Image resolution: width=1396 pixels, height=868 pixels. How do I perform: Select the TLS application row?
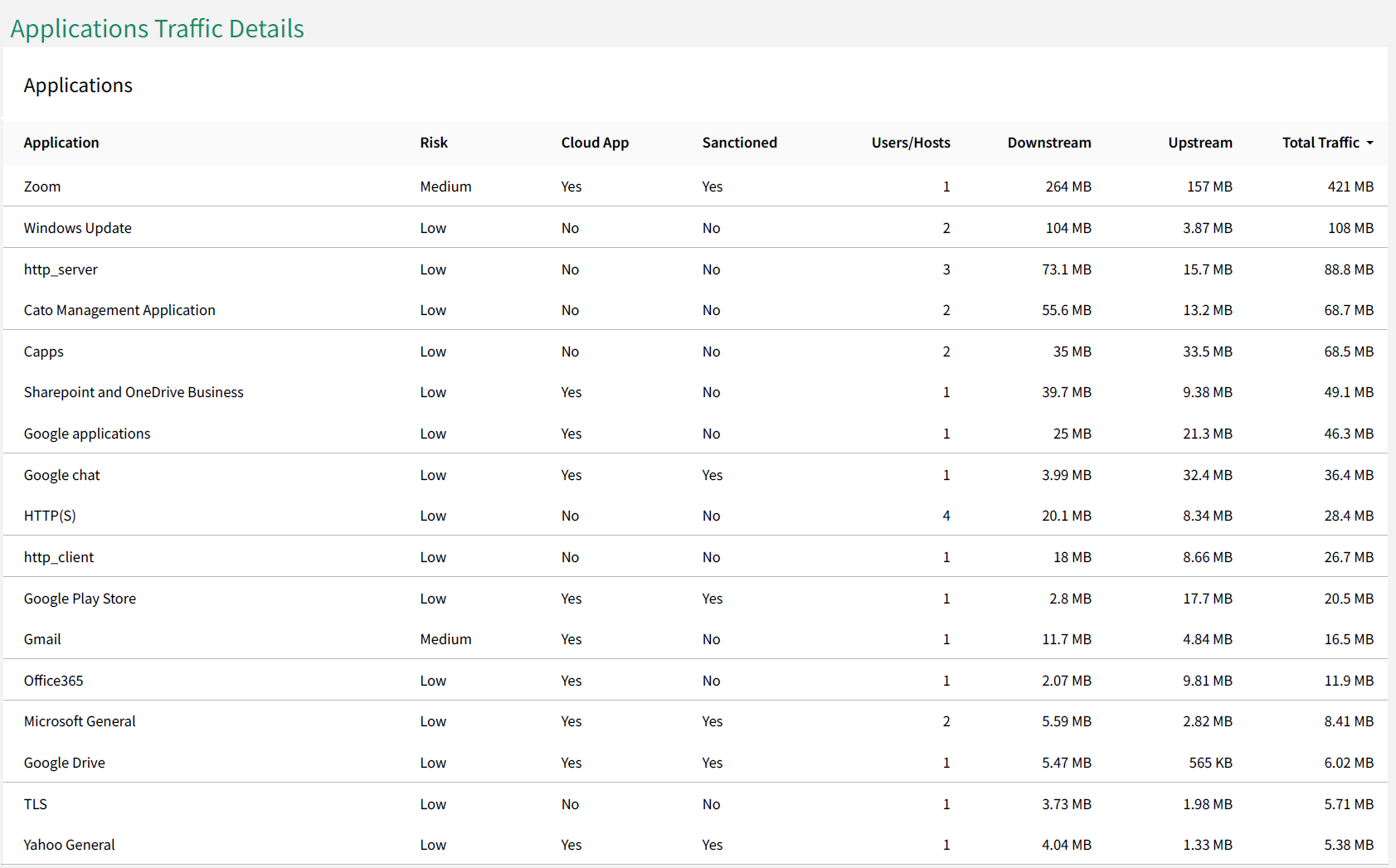pyautogui.click(x=695, y=804)
